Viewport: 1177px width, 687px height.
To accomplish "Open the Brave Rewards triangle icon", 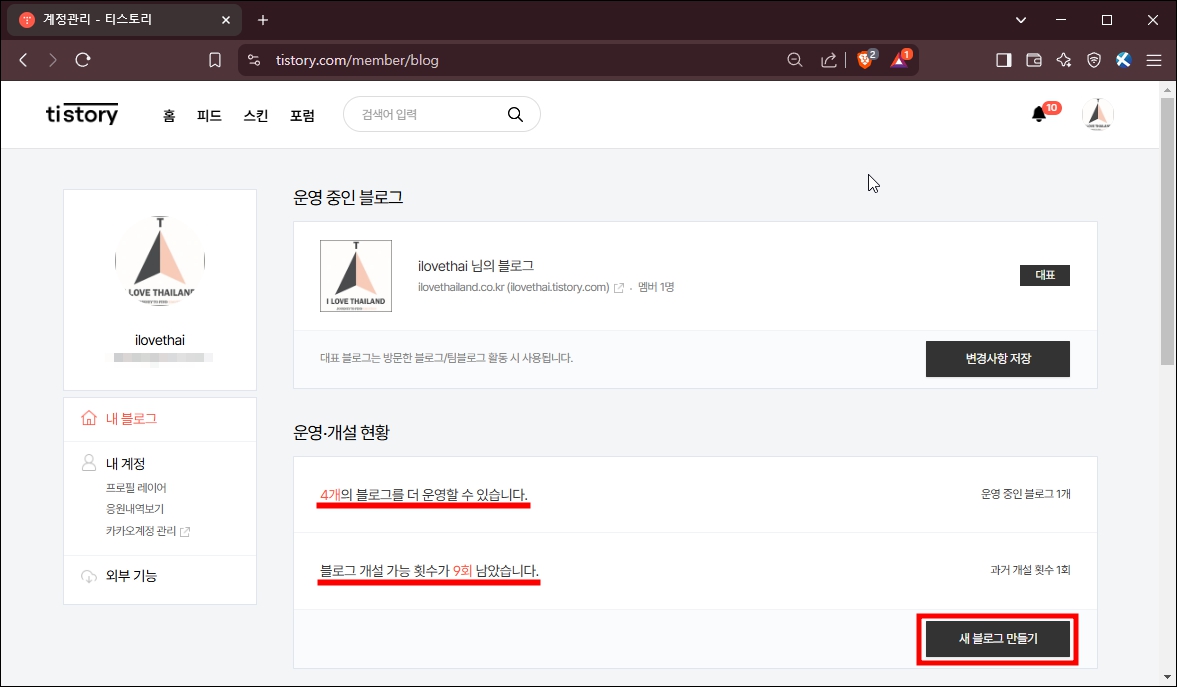I will (x=899, y=59).
